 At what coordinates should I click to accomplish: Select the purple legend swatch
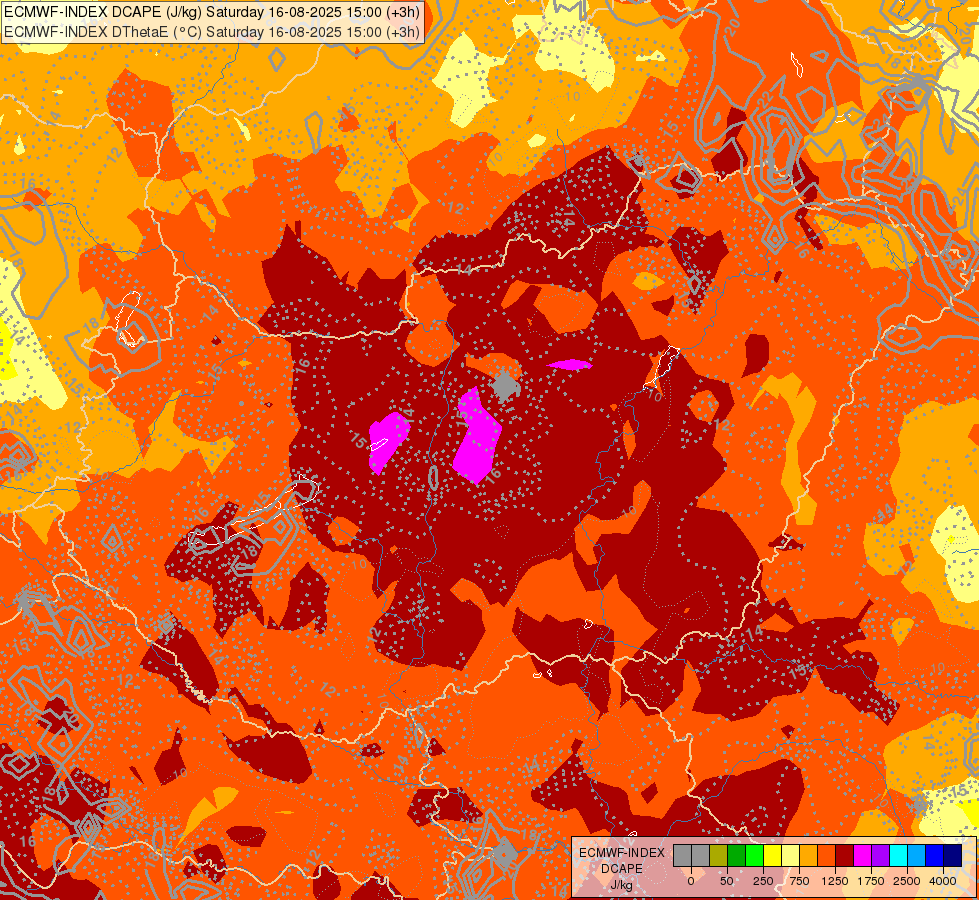click(880, 856)
